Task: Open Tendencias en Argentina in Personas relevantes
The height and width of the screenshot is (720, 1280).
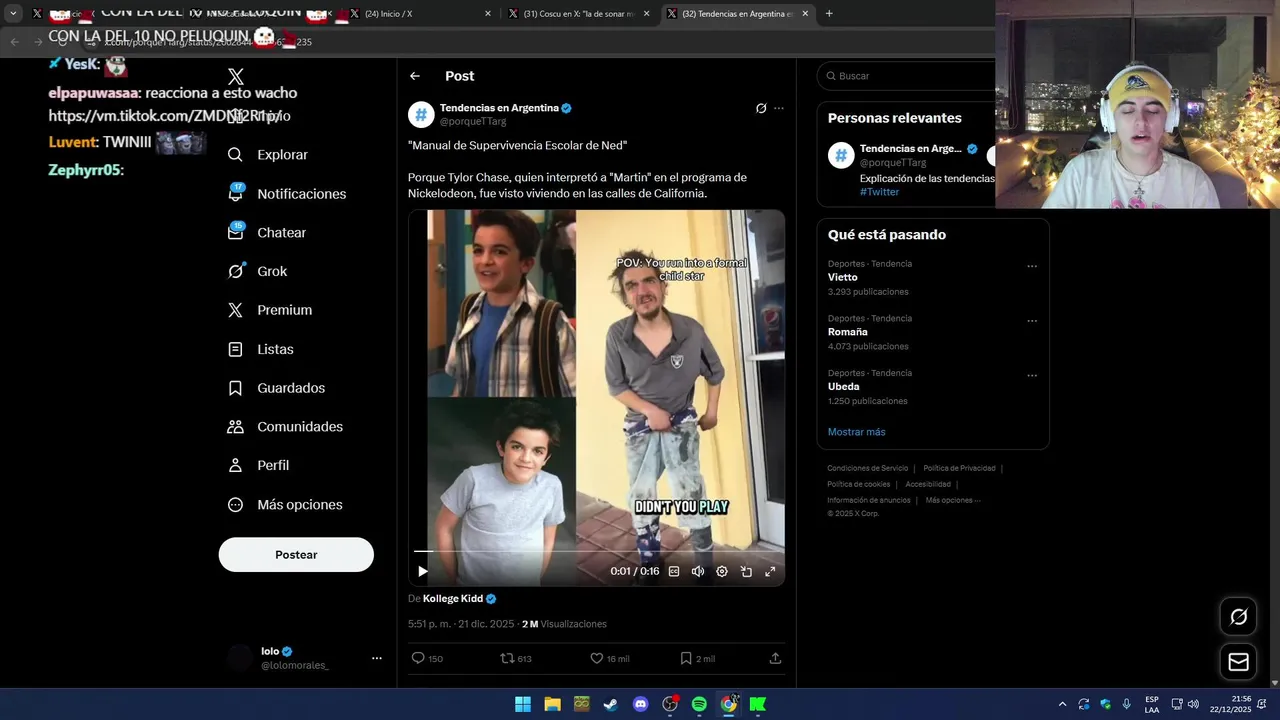Action: (x=910, y=149)
